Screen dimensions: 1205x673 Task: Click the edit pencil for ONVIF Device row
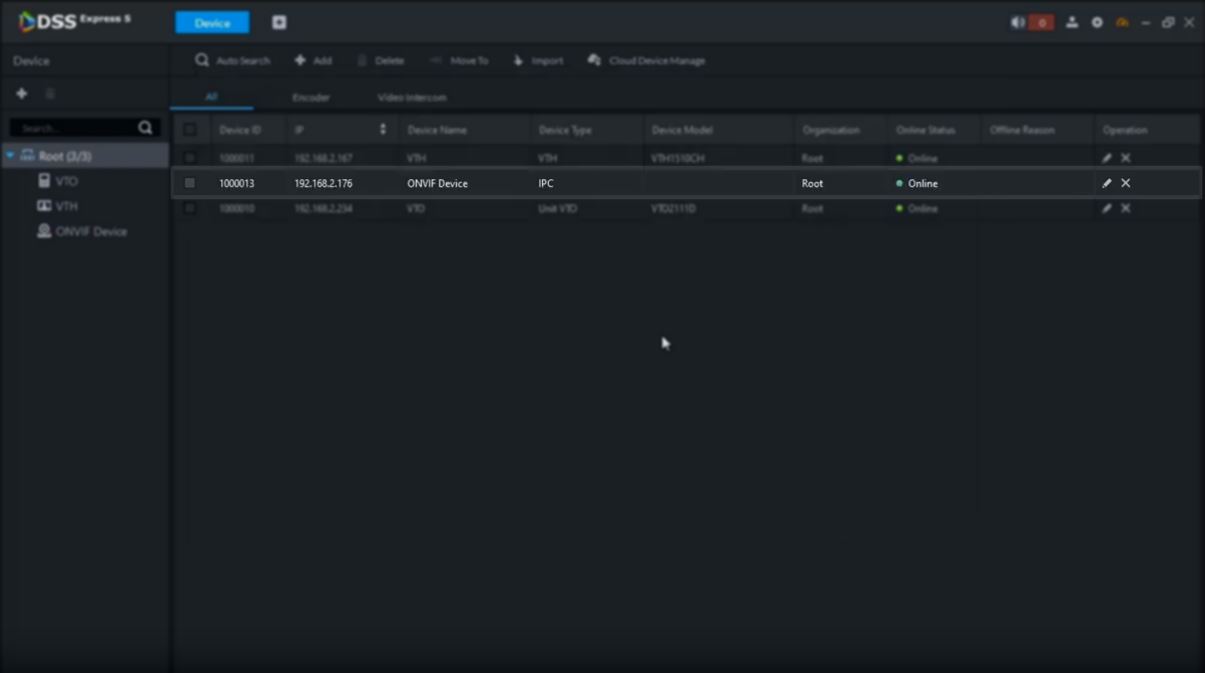coord(1106,183)
